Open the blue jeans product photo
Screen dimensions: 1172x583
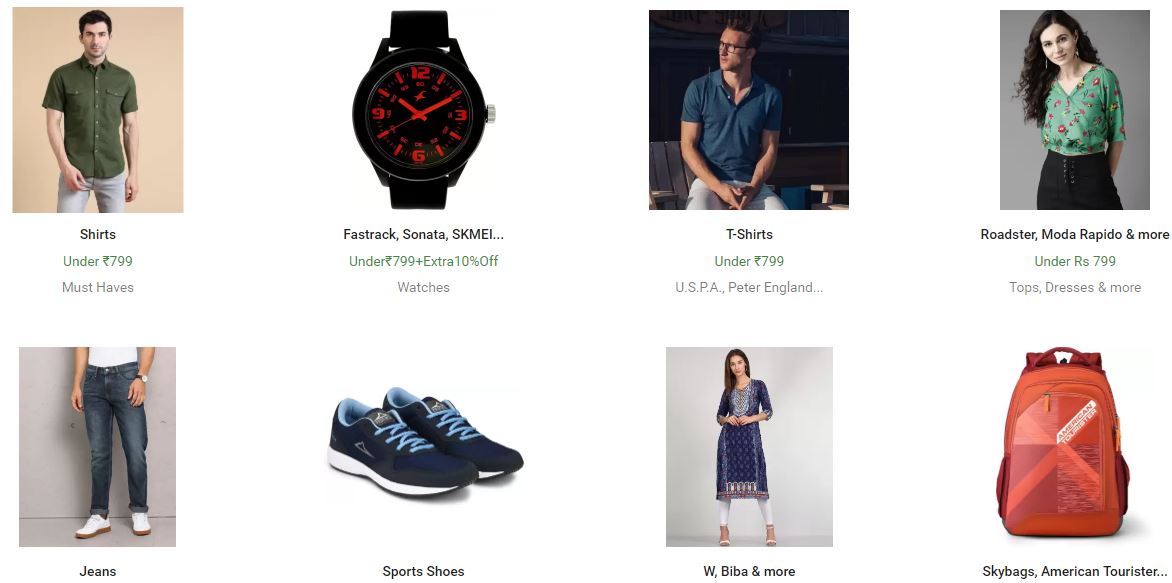point(97,447)
